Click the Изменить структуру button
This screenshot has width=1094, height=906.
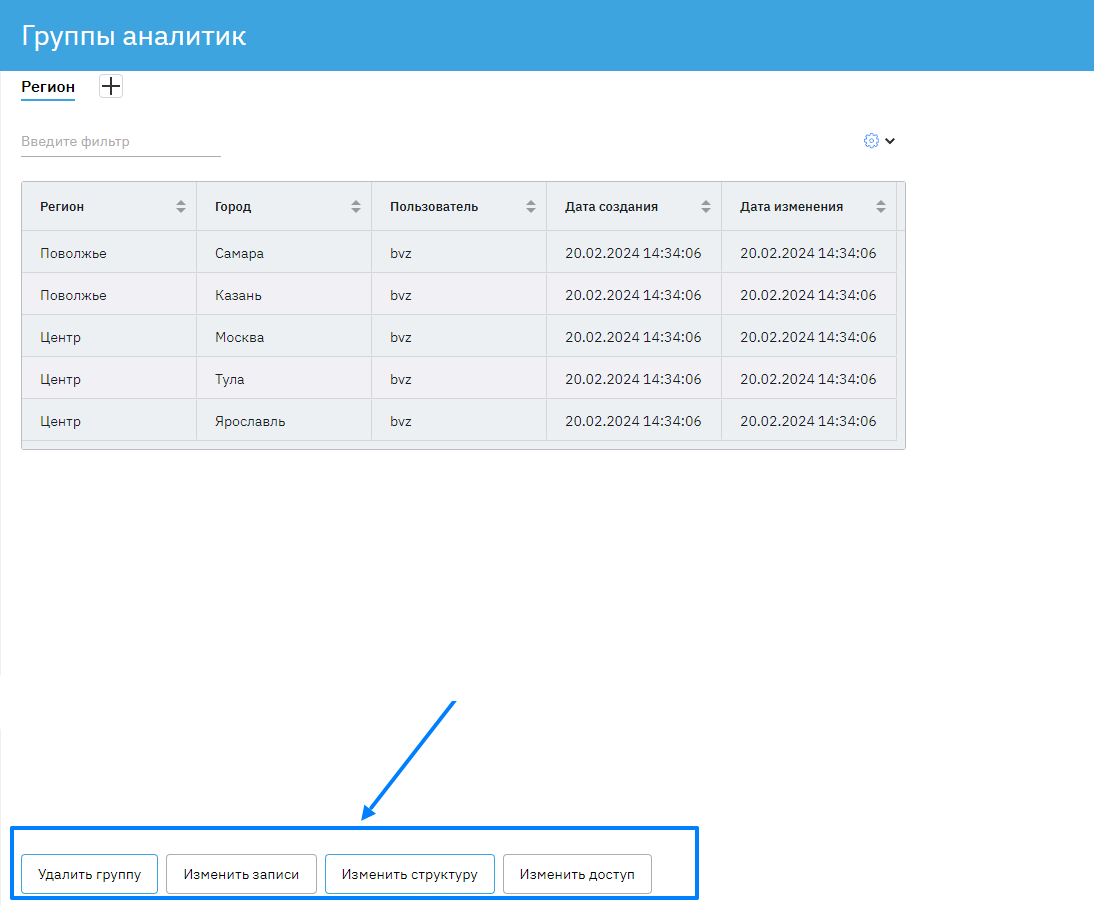pyautogui.click(x=409, y=874)
